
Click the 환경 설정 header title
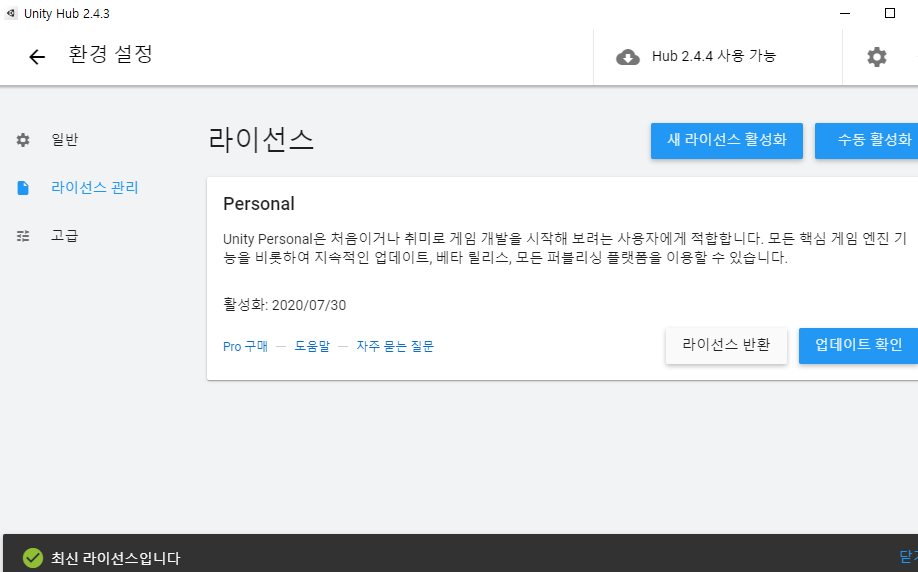(x=111, y=54)
